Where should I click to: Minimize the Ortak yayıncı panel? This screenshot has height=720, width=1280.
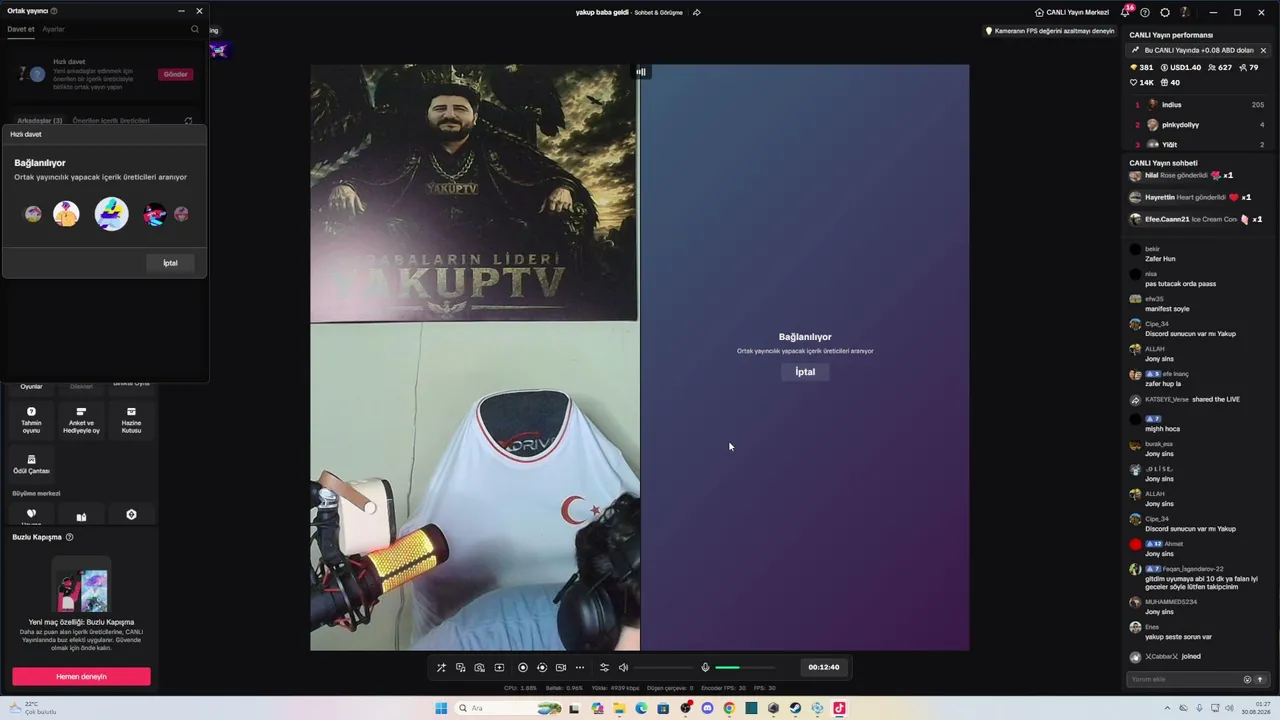tap(181, 11)
